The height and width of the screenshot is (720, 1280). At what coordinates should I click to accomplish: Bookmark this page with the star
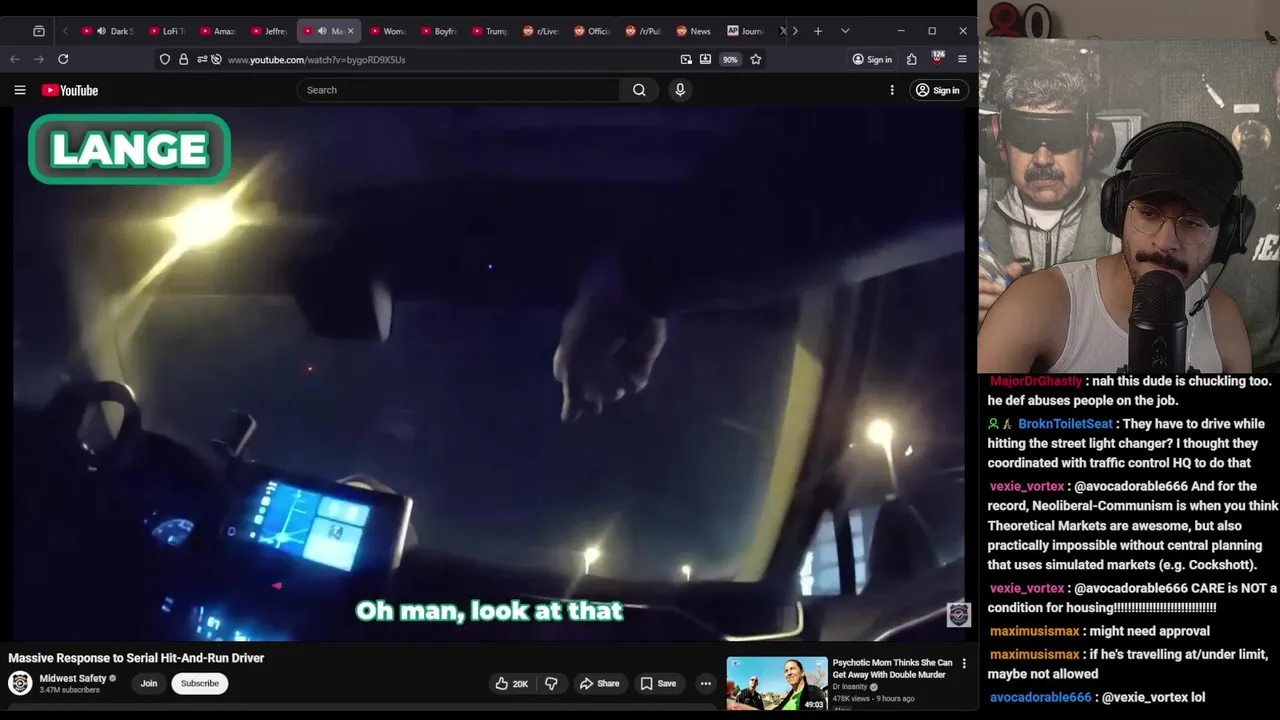756,59
